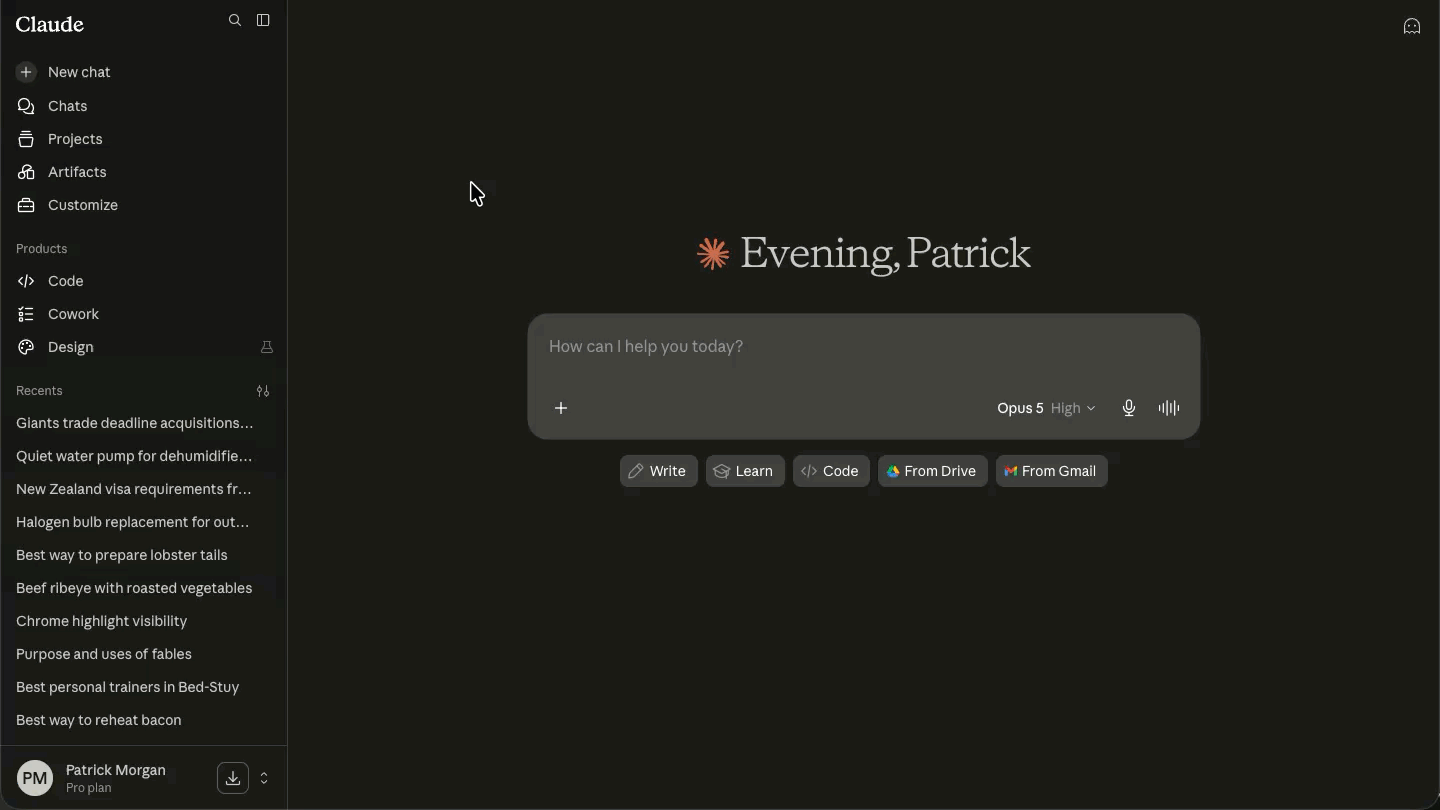Click the ghost incognito chat icon
1440x810 pixels.
[1412, 27]
